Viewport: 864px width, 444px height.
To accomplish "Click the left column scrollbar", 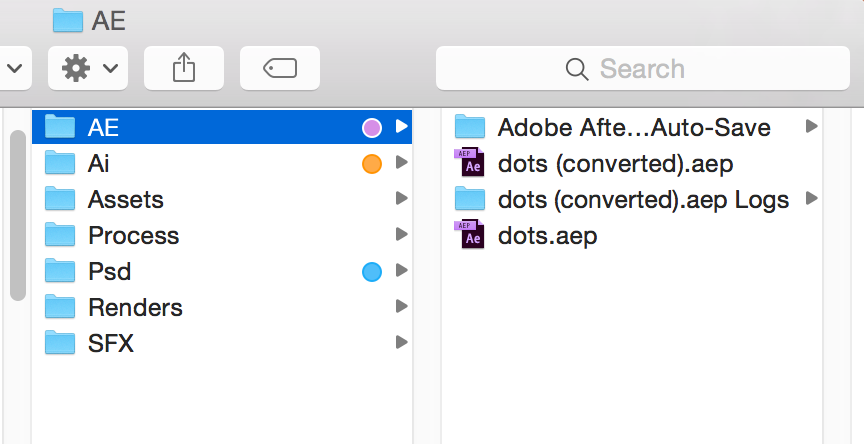I will [x=18, y=215].
